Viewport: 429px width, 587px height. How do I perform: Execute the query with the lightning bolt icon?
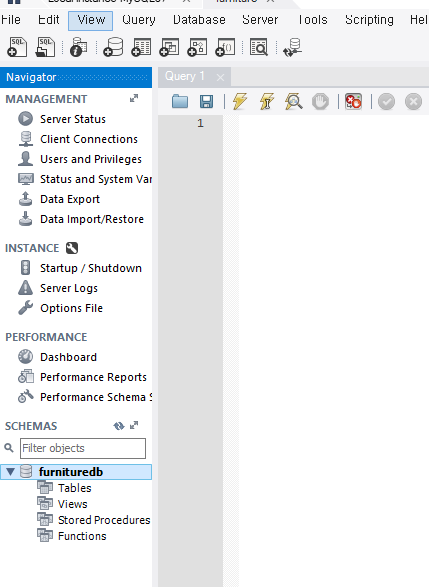coord(240,101)
